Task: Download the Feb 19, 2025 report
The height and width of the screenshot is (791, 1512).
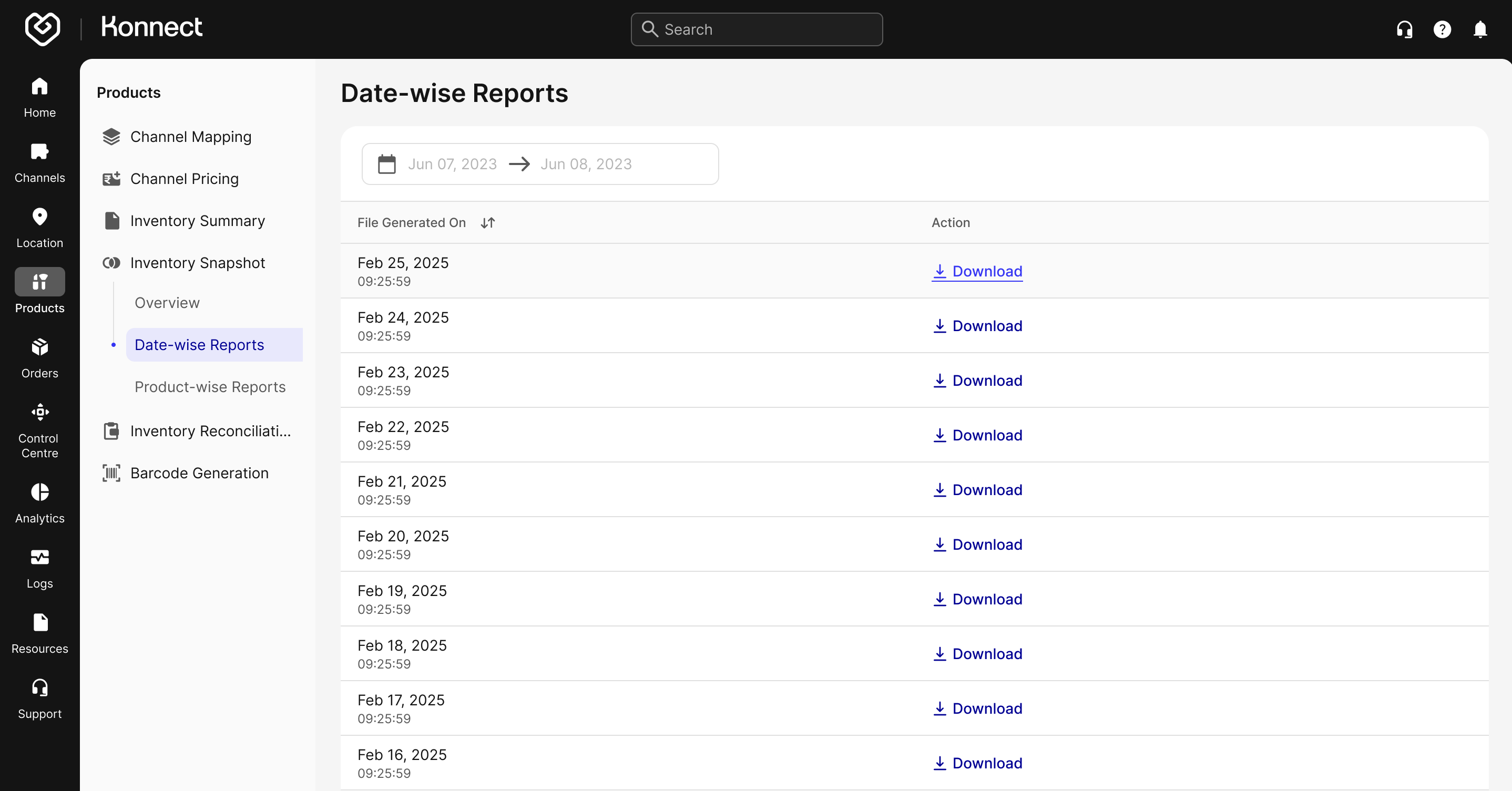Action: 977,599
